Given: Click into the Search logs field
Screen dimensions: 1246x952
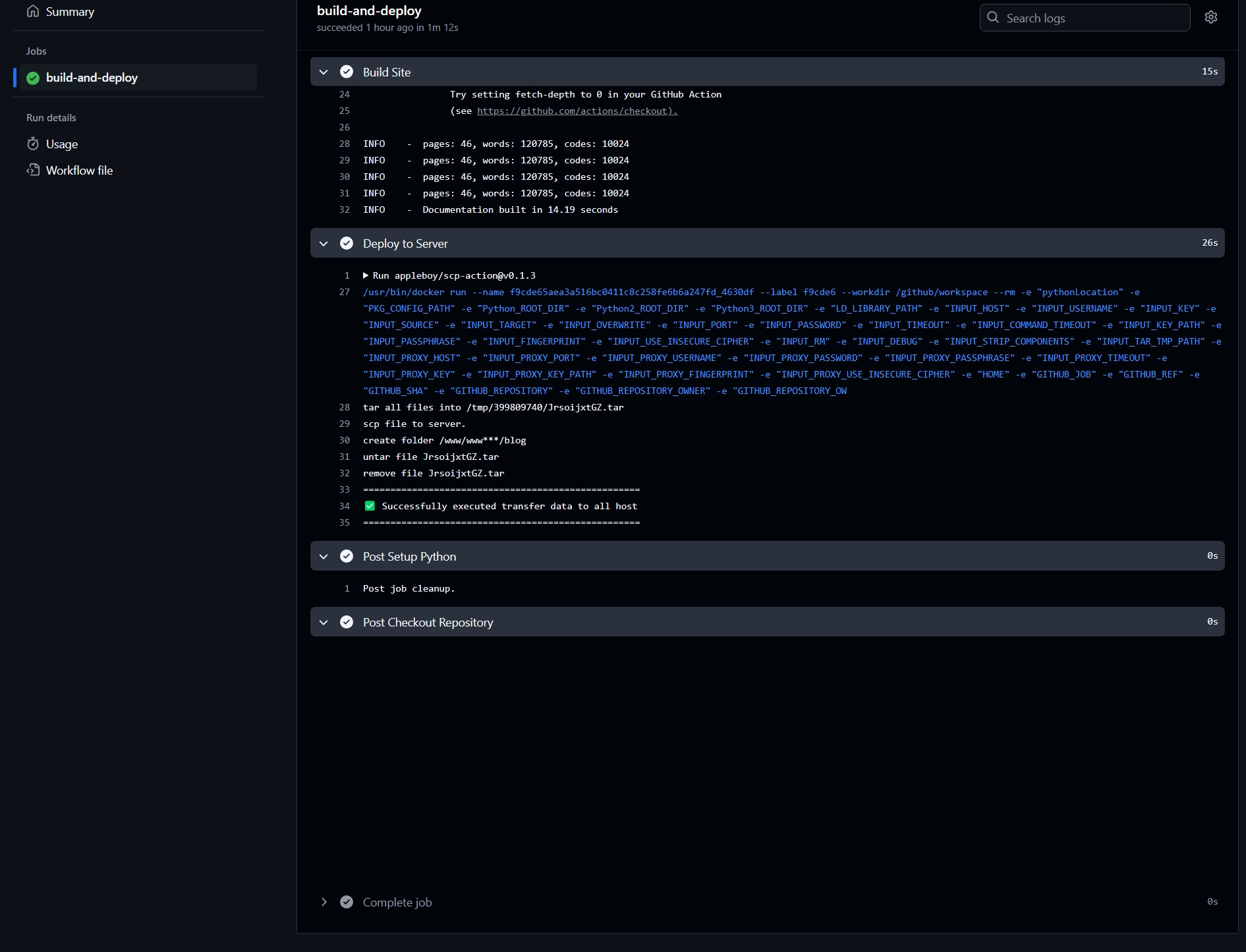Looking at the screenshot, I should (x=1094, y=18).
